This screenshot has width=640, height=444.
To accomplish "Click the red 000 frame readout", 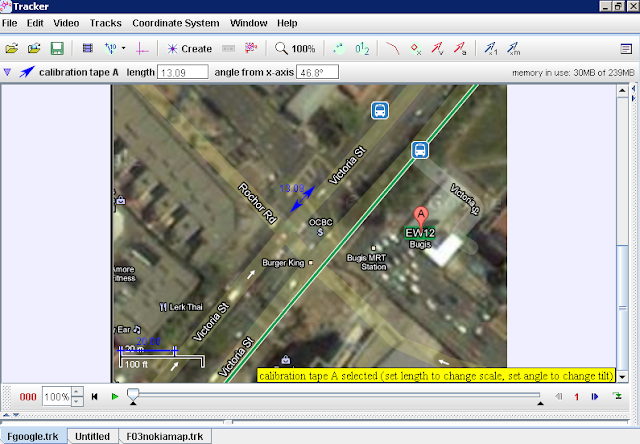I will coord(28,397).
